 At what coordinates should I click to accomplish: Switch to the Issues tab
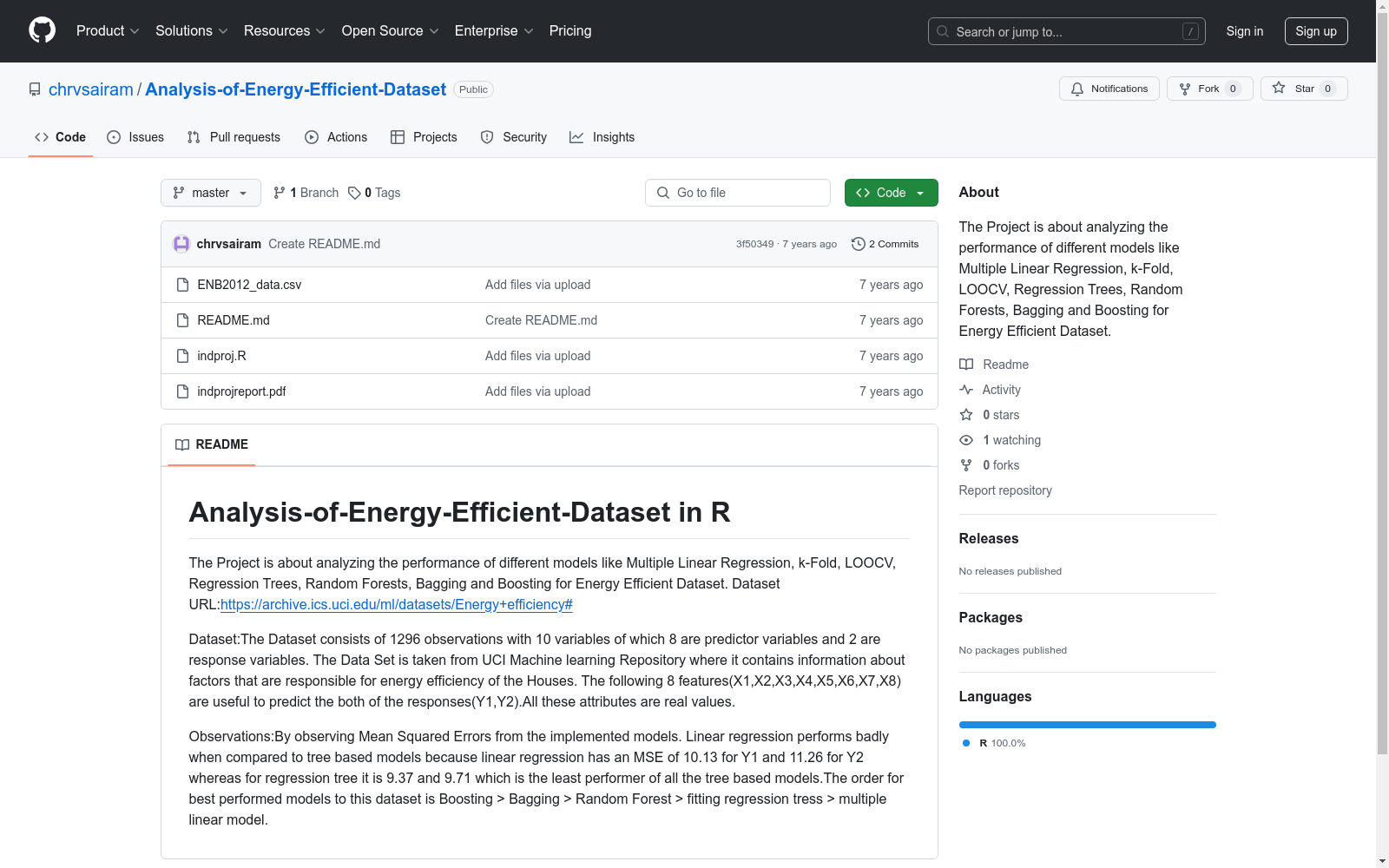click(135, 137)
